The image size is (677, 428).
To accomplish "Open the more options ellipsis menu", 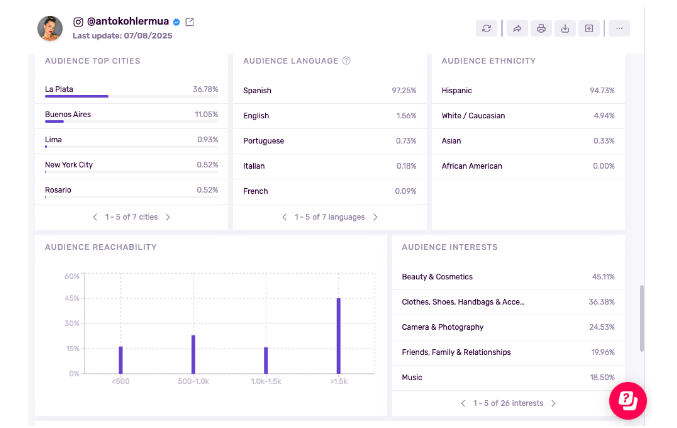I will tap(619, 28).
